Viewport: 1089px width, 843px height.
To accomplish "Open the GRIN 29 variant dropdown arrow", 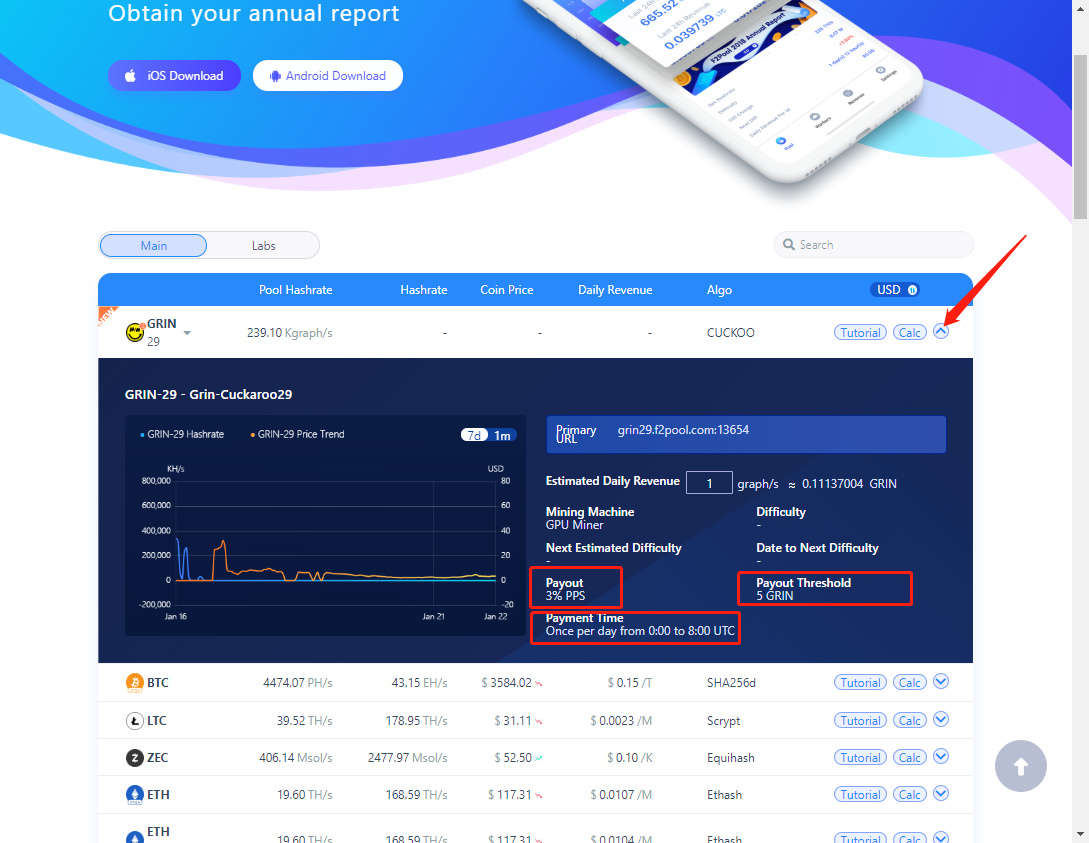I will pyautogui.click(x=187, y=333).
